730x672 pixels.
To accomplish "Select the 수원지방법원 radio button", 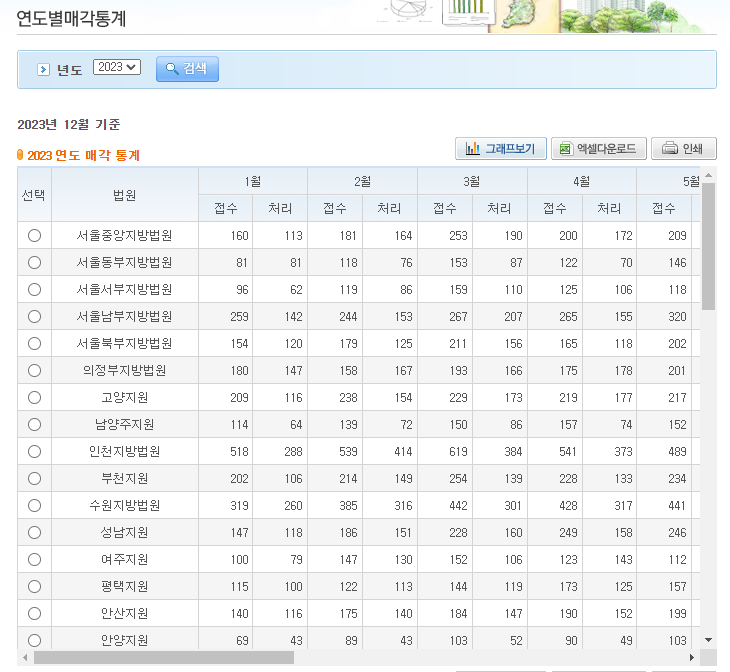I will [34, 506].
